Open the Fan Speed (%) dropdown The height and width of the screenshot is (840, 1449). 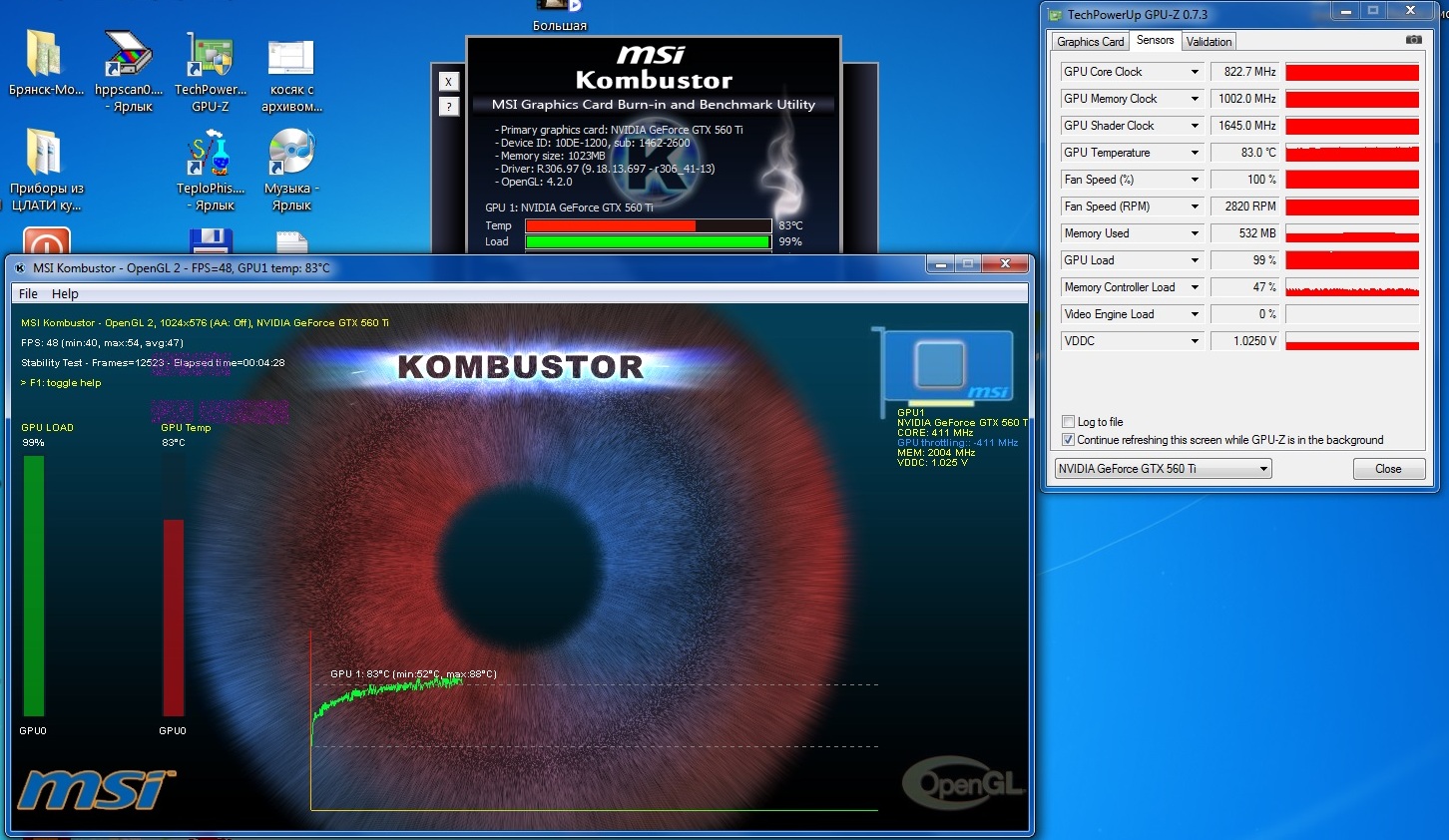(x=1195, y=180)
